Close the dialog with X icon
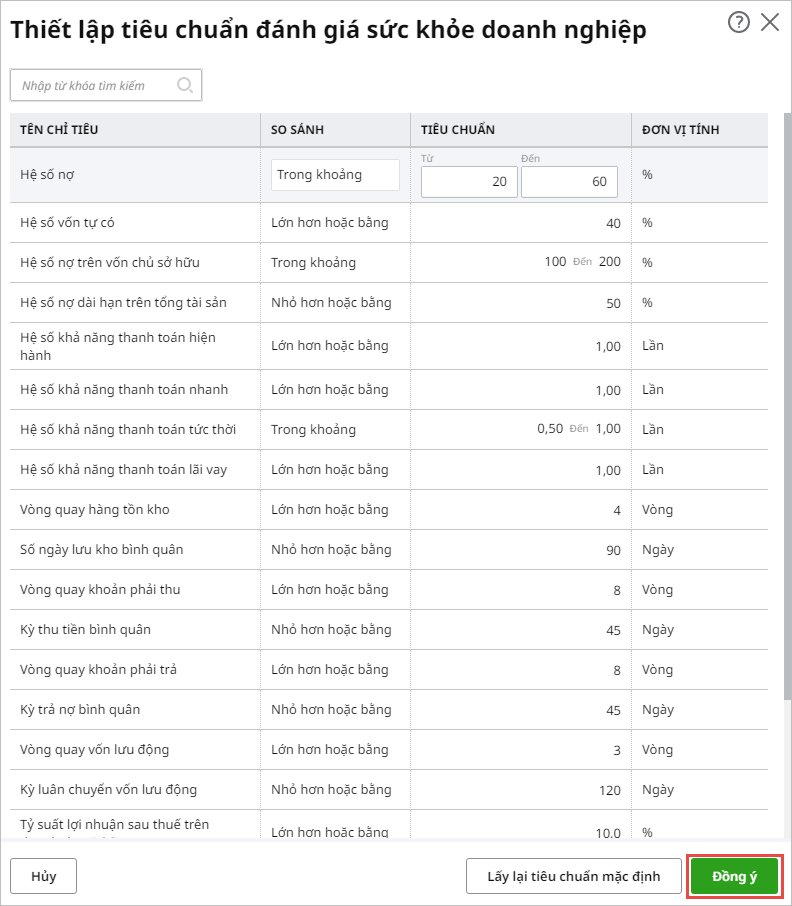Viewport: 792px width, 906px height. pyautogui.click(x=770, y=23)
